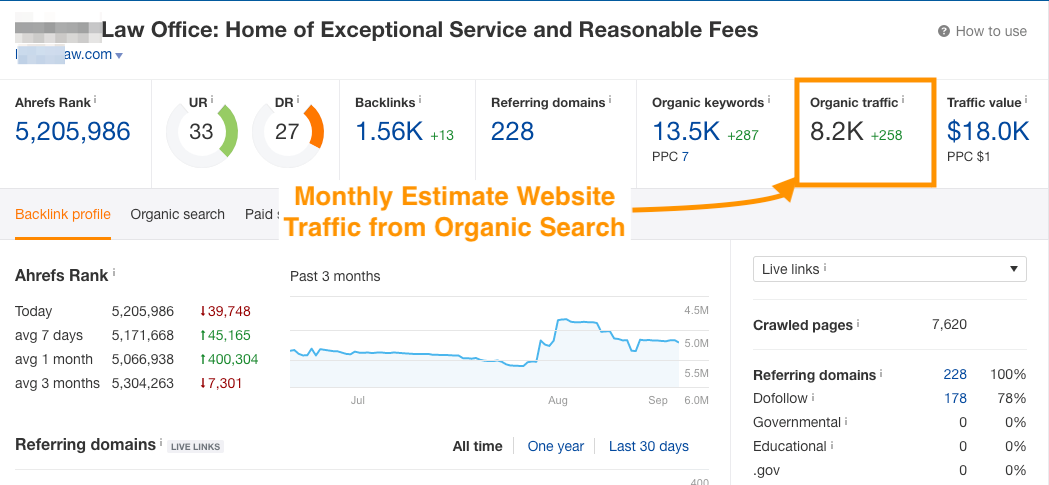
Task: Open Dofollow count 178
Action: click(955, 399)
